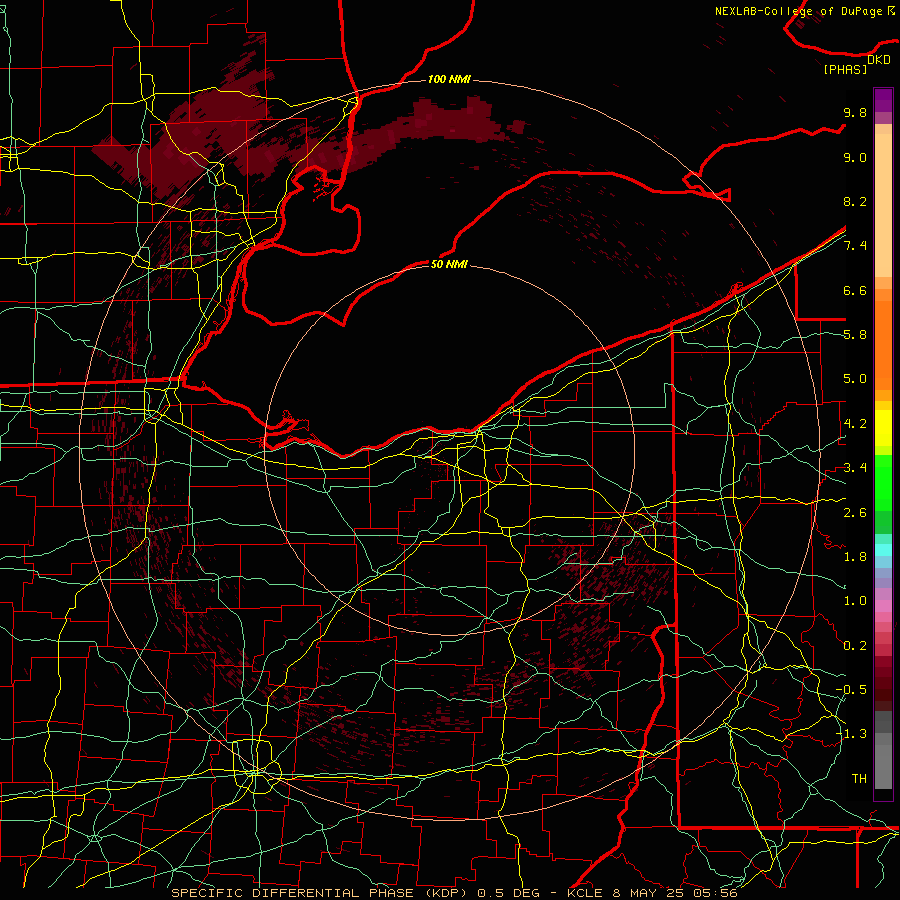Click the 50 NMI range ring label
This screenshot has height=900, width=900.
click(x=449, y=264)
